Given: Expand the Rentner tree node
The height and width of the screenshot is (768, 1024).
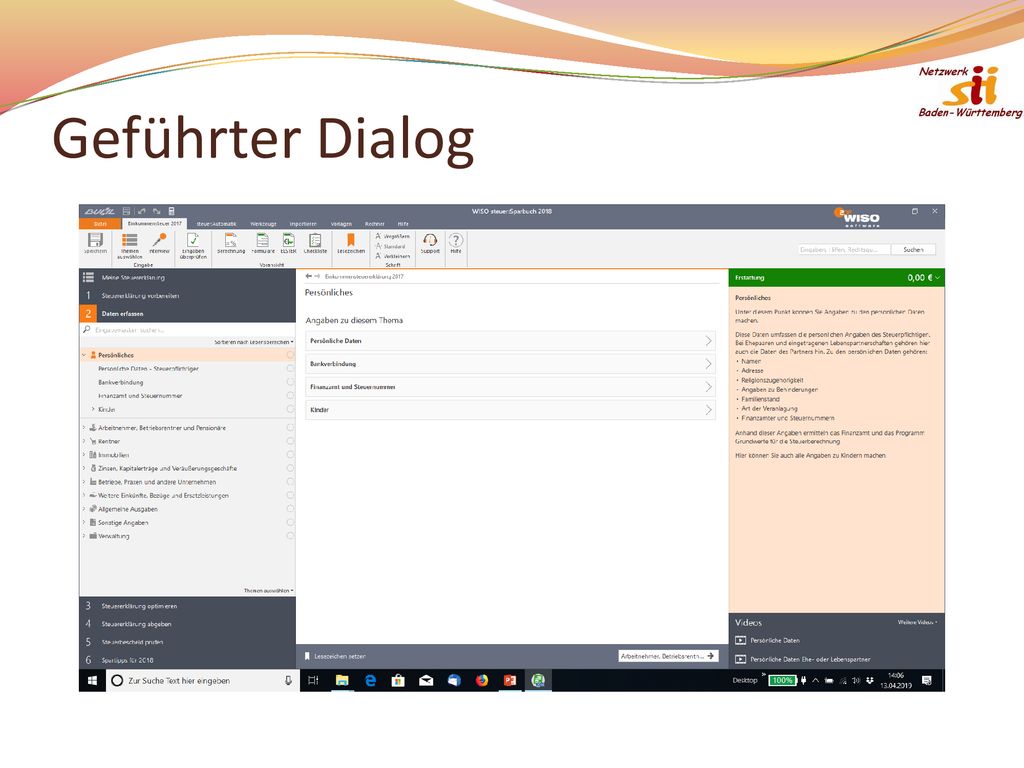Looking at the screenshot, I should [x=84, y=441].
